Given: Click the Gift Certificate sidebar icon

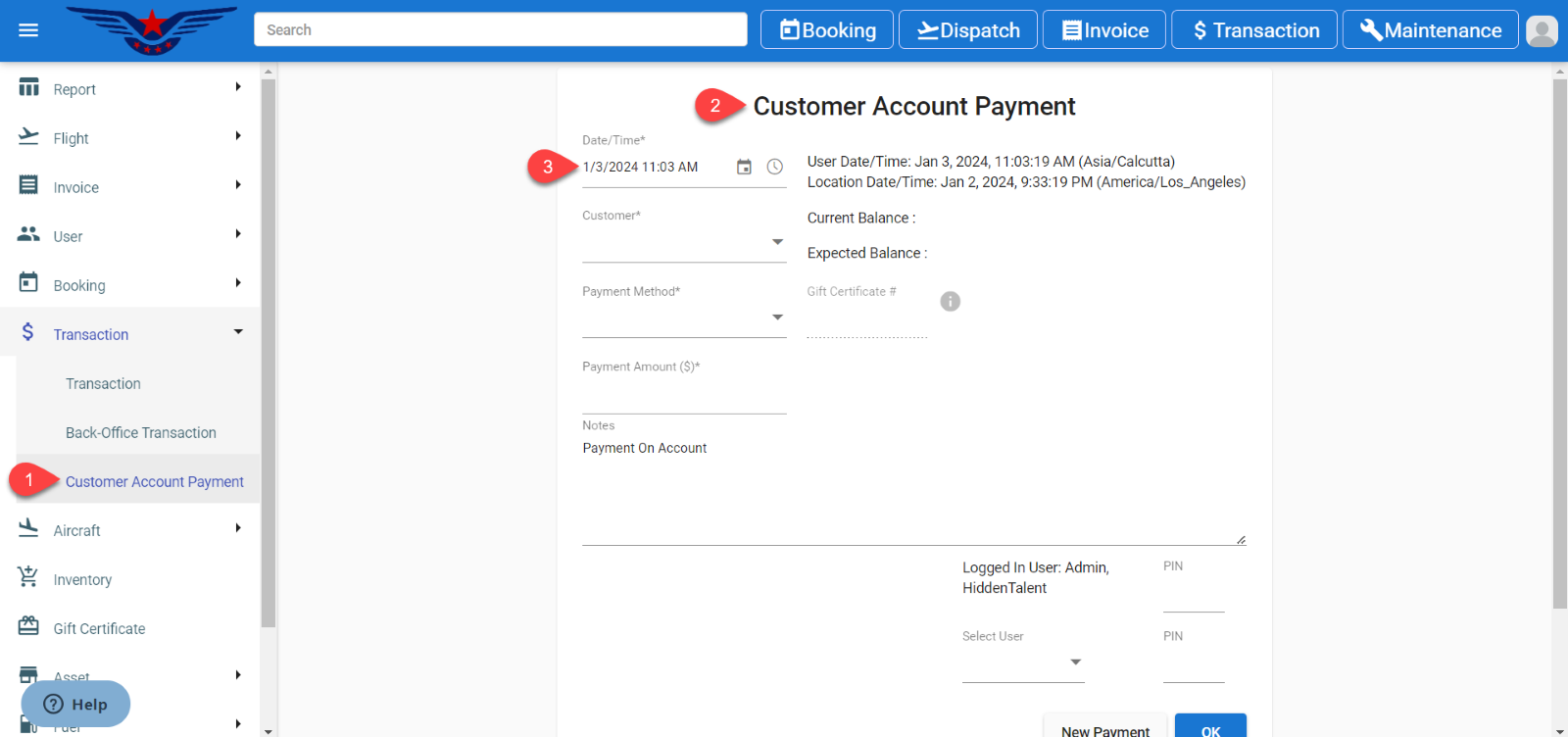Looking at the screenshot, I should click(x=28, y=627).
